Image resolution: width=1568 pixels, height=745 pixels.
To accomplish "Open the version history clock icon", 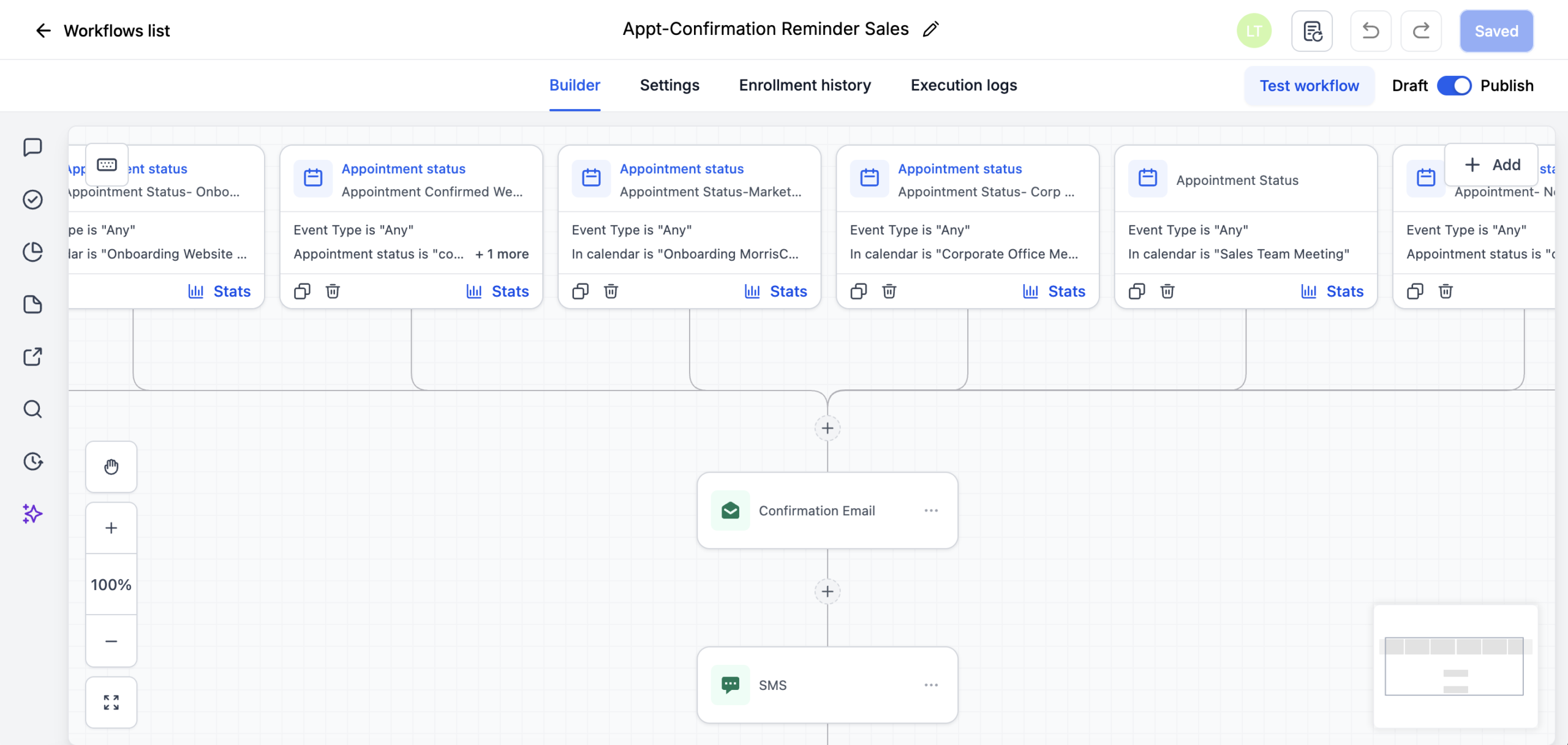I will (x=32, y=461).
